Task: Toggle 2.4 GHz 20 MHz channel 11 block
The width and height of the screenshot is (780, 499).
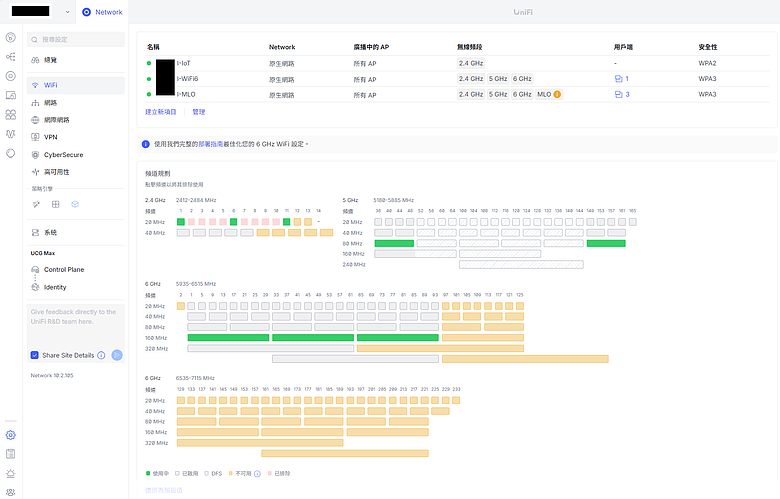Action: [287, 222]
